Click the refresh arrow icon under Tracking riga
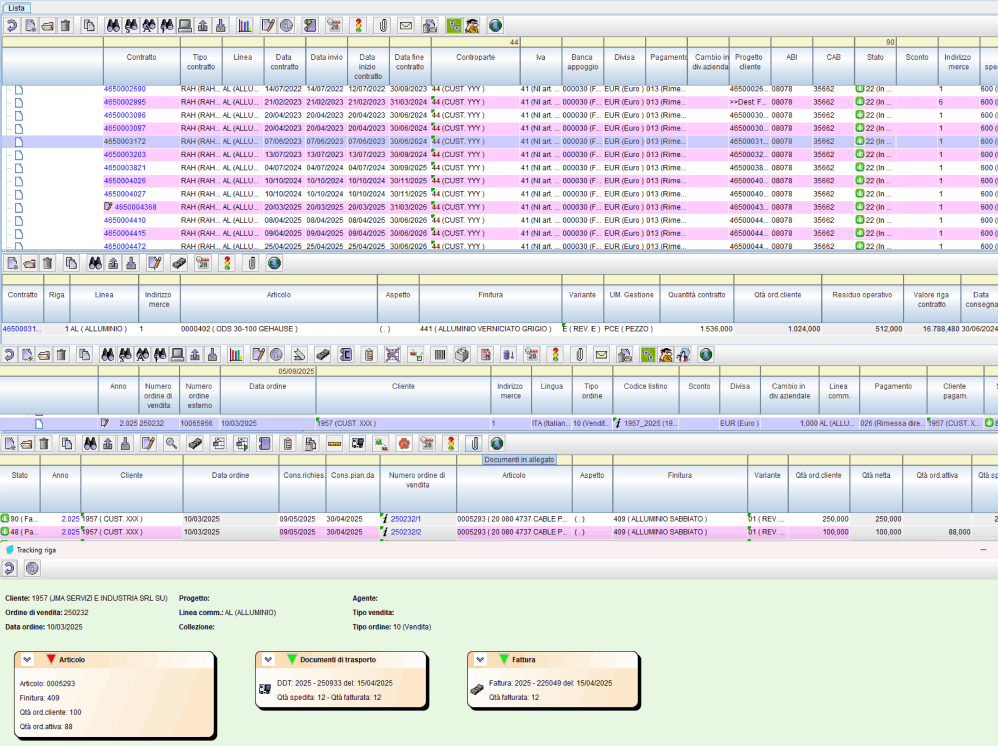Screen dimensions: 998x746 (11, 568)
